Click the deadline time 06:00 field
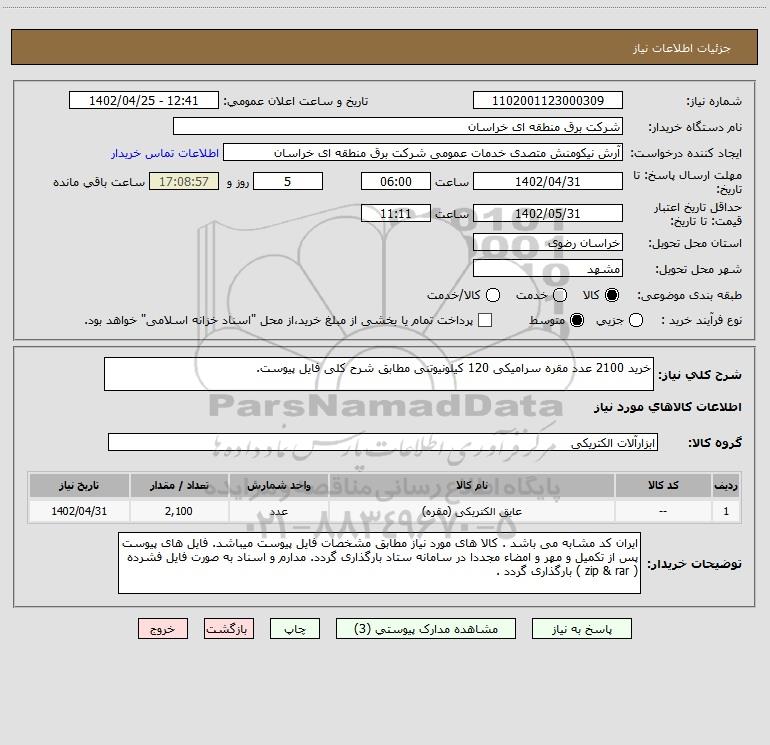770x745 pixels. click(x=396, y=181)
